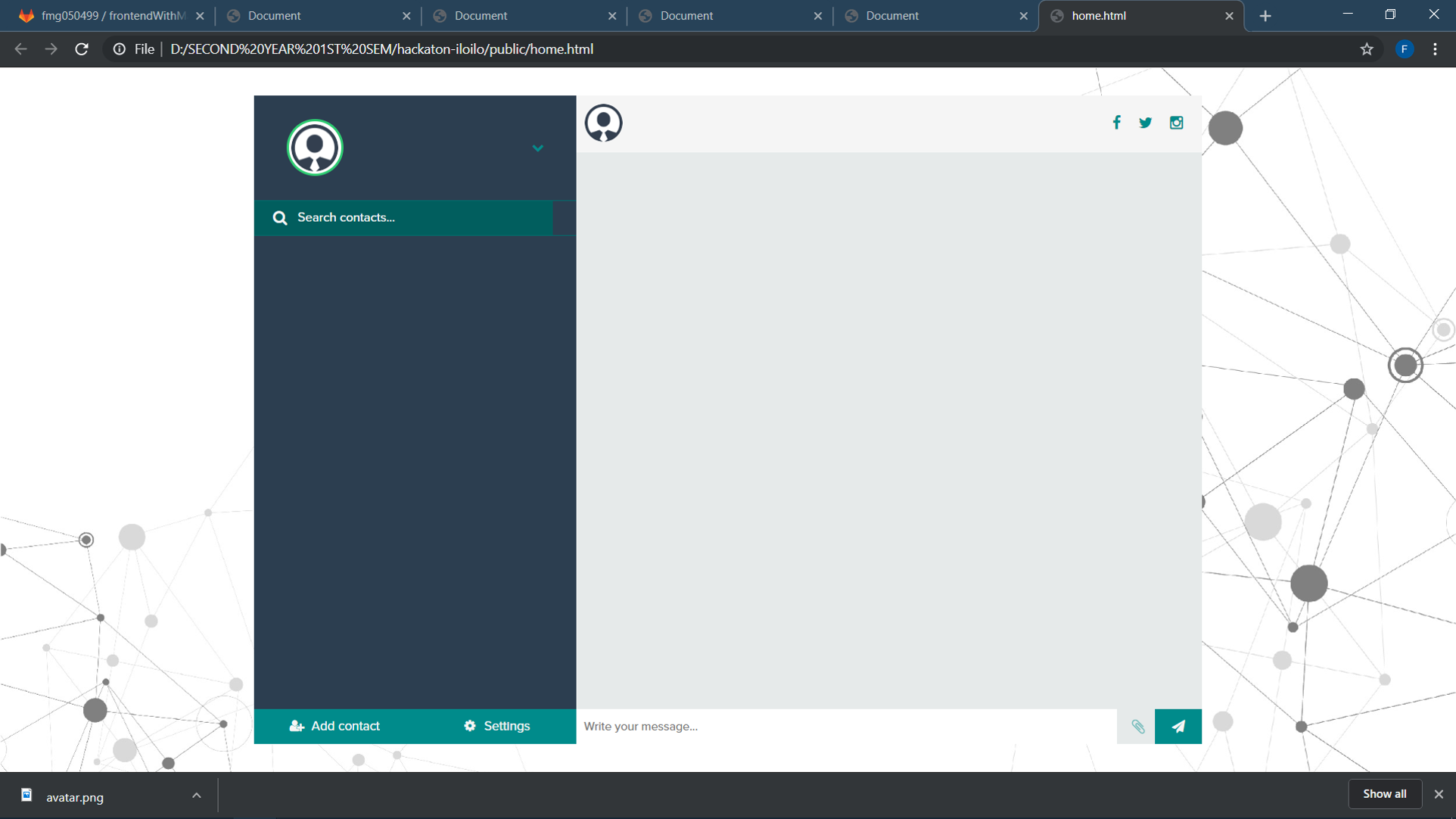Image resolution: width=1456 pixels, height=819 pixels.
Task: Click the Twitter bird icon
Action: click(x=1145, y=123)
